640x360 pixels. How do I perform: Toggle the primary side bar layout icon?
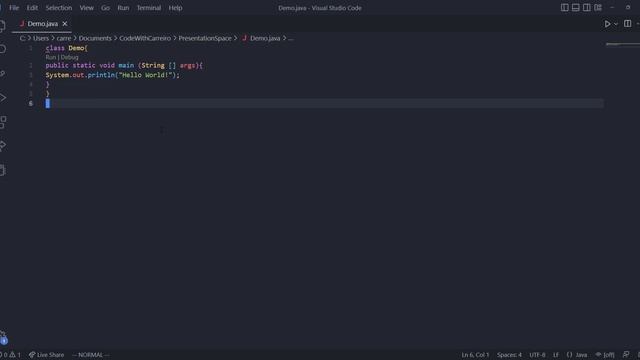(x=564, y=7)
